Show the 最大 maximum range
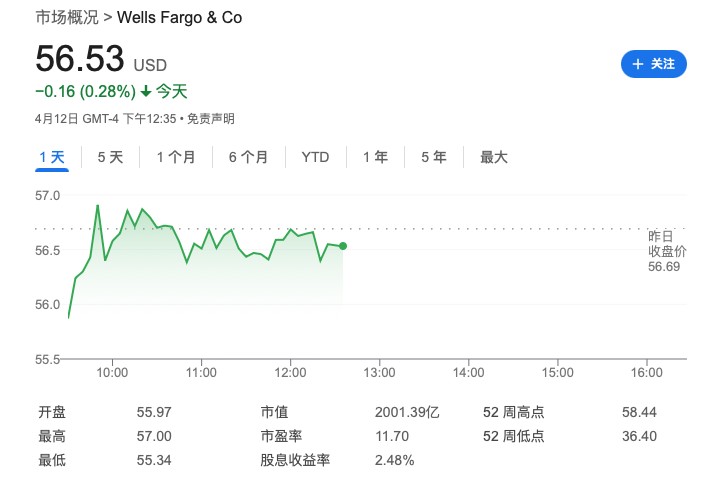 [493, 157]
